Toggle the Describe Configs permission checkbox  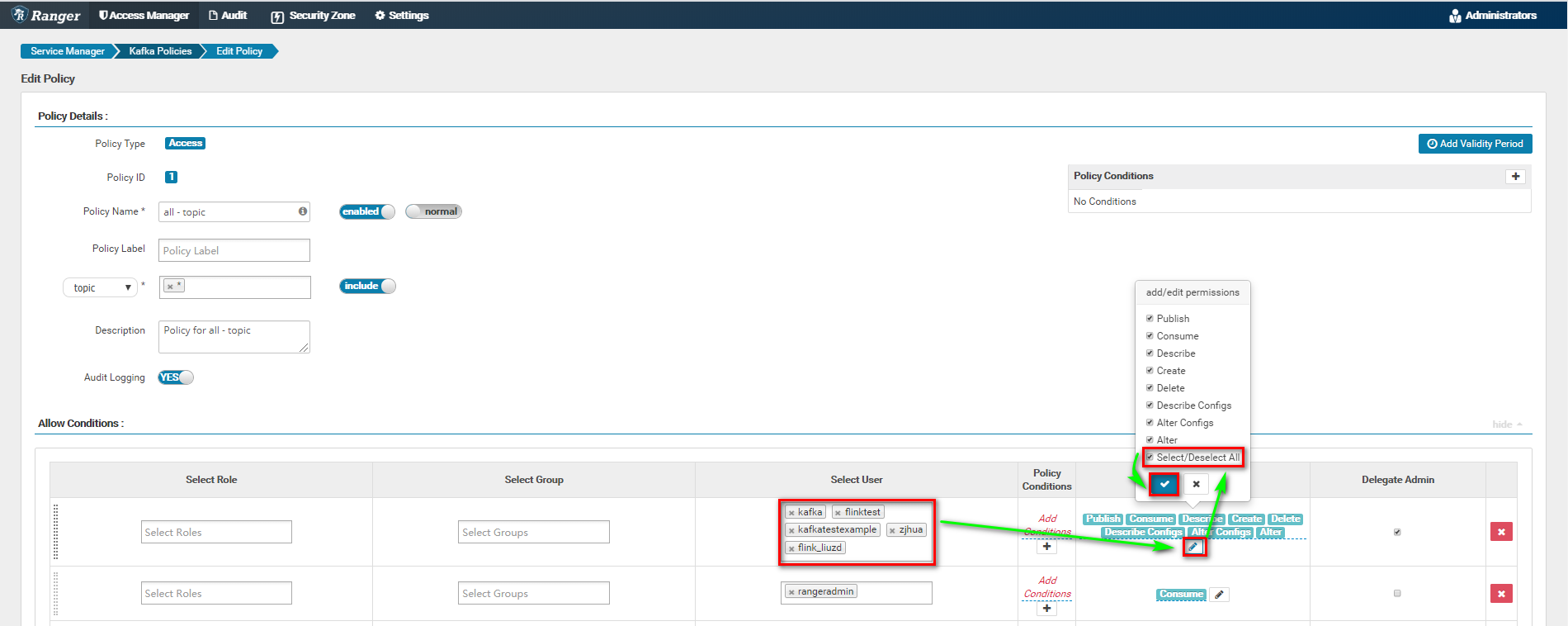tap(1150, 405)
